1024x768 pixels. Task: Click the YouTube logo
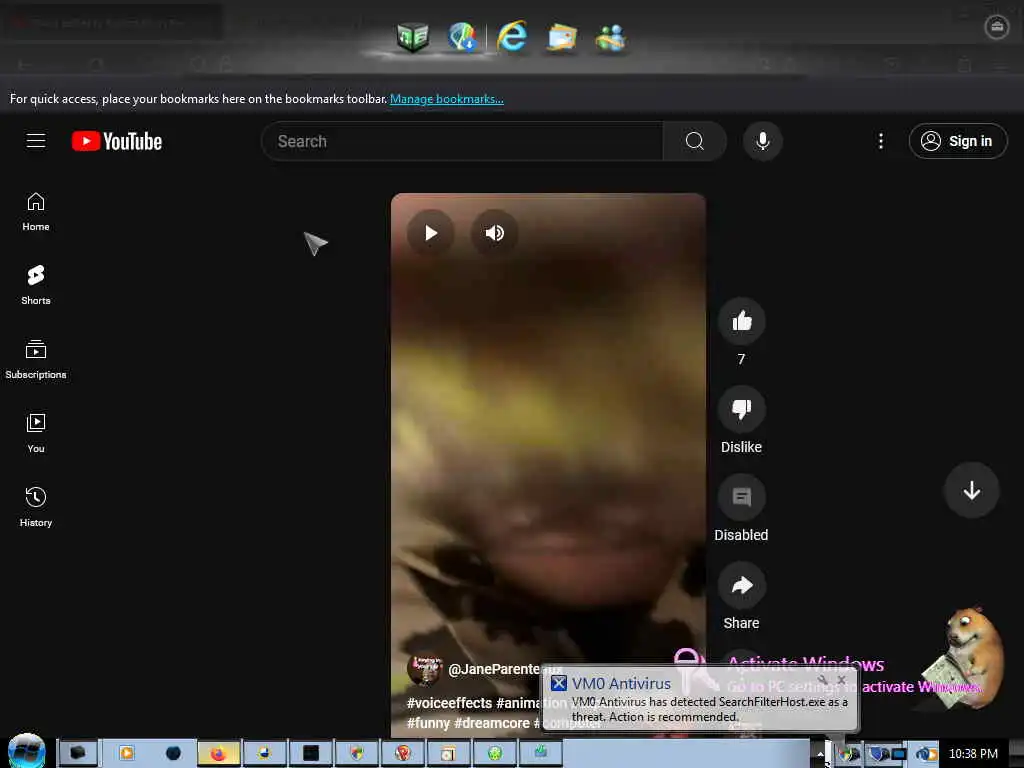pyautogui.click(x=117, y=141)
